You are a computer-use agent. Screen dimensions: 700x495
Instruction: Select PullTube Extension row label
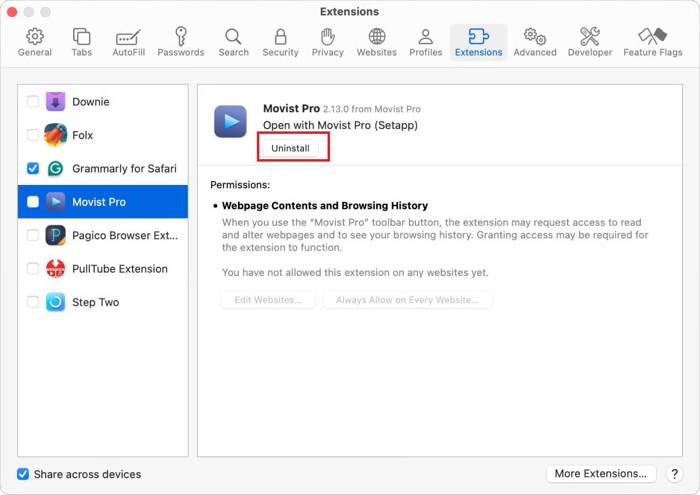pos(120,269)
